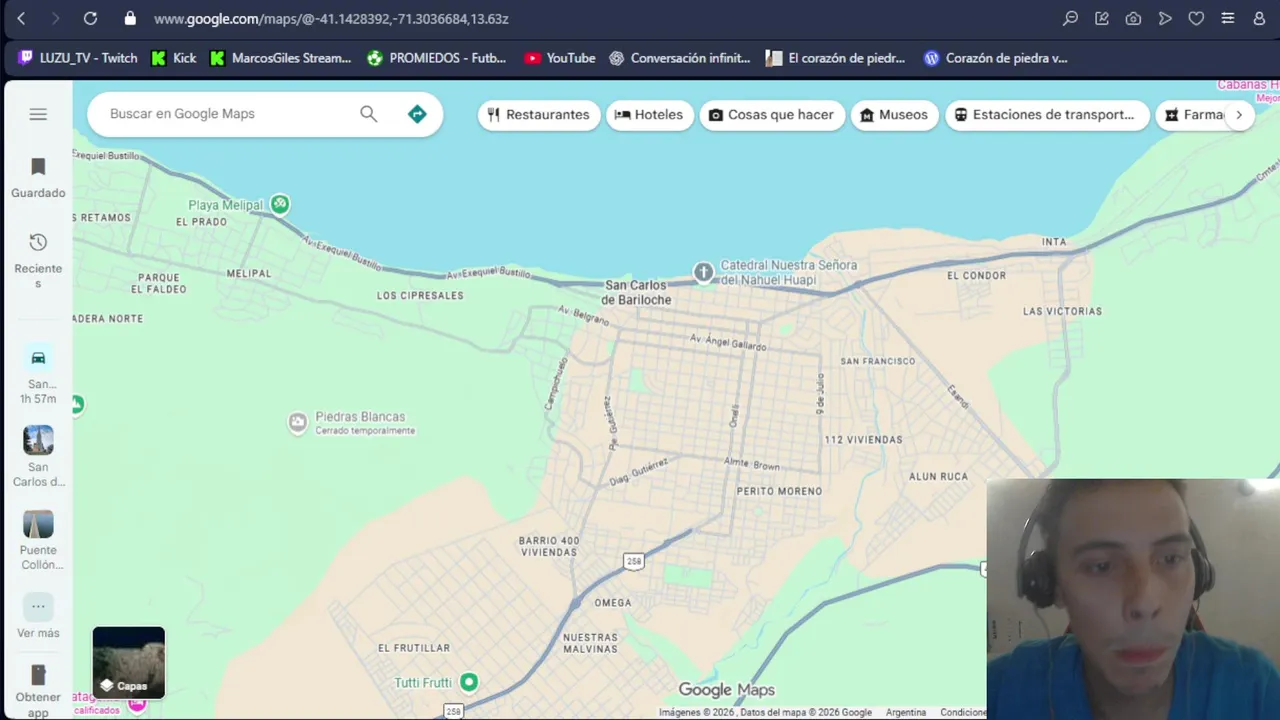The width and height of the screenshot is (1280, 720).
Task: Select the Hoteles category chip
Action: coord(649,115)
